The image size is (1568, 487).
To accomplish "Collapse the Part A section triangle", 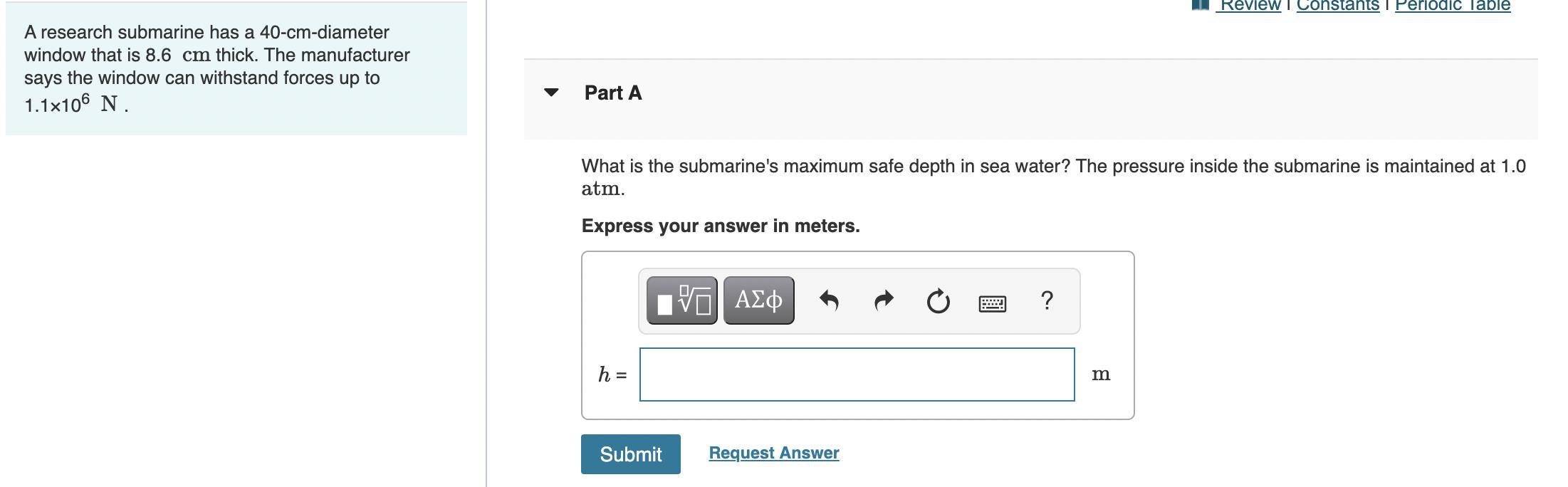I will pos(550,93).
